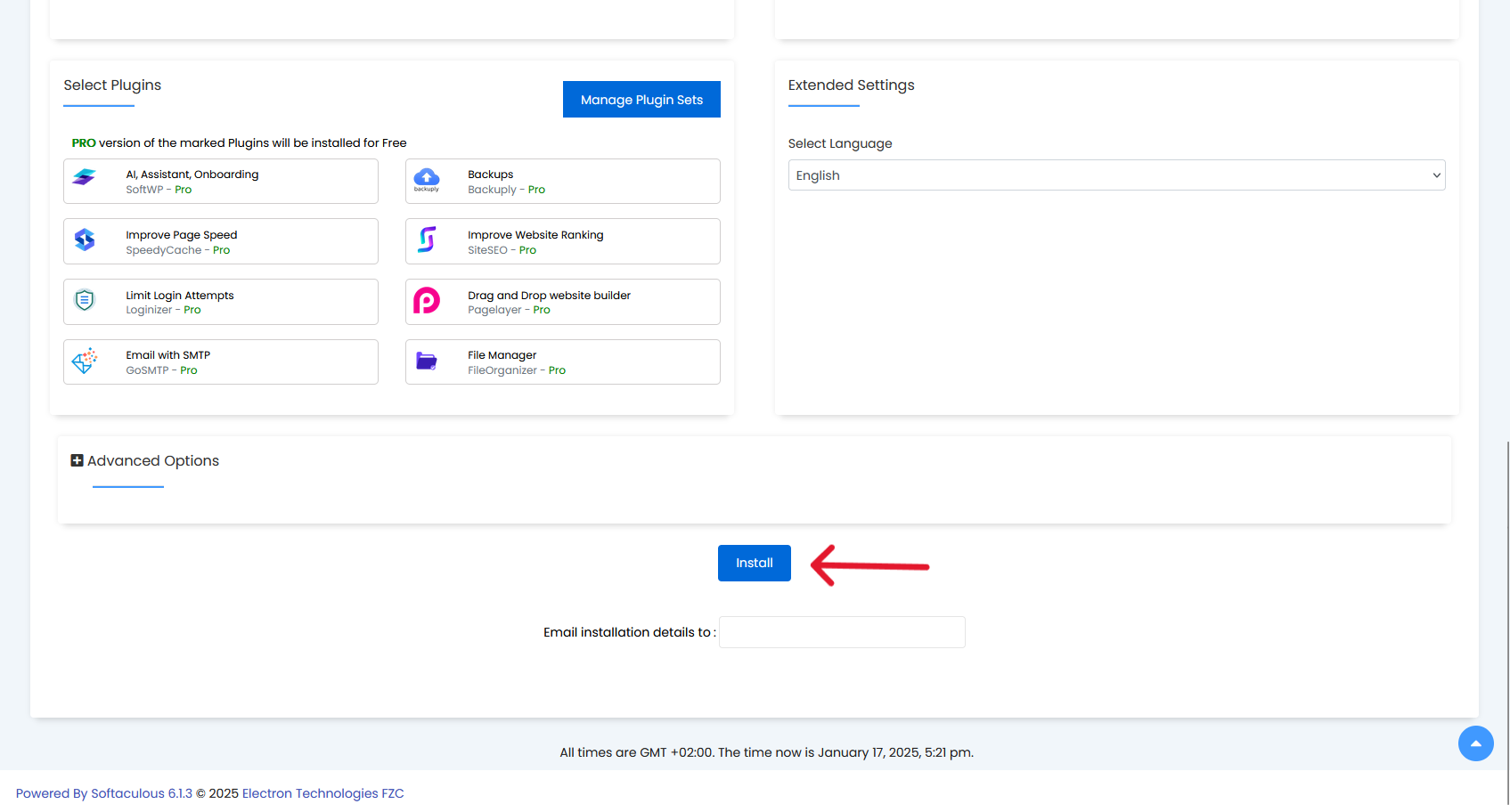Select the File Manager plugin card

[x=563, y=362]
